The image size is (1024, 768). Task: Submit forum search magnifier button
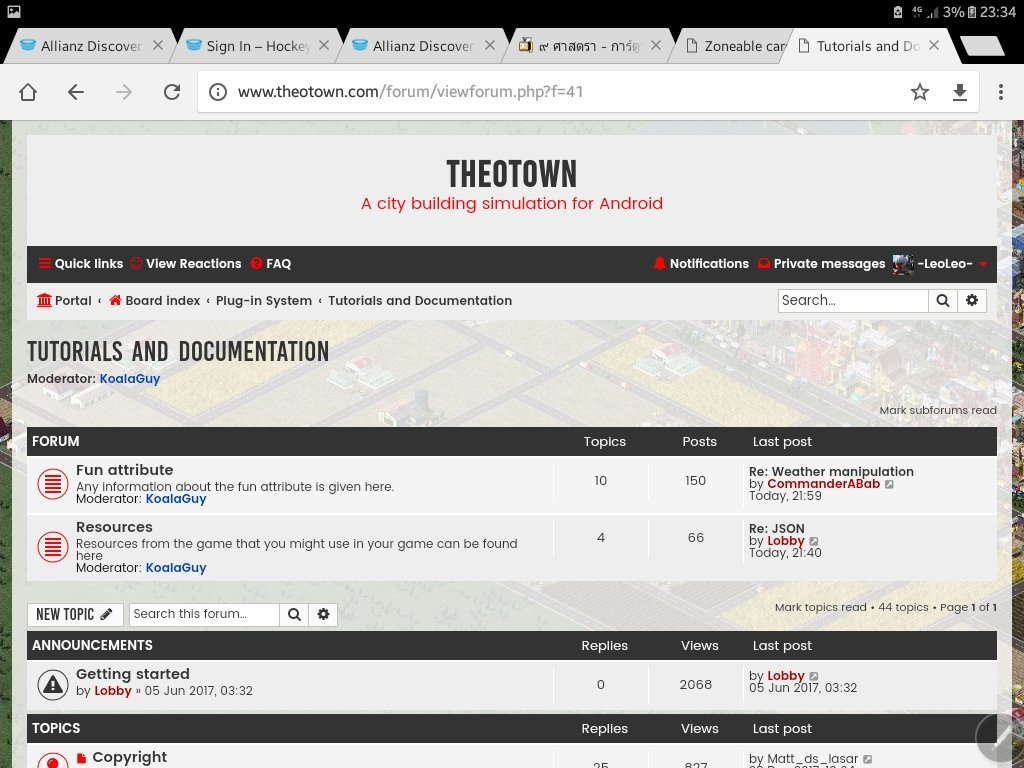(295, 615)
